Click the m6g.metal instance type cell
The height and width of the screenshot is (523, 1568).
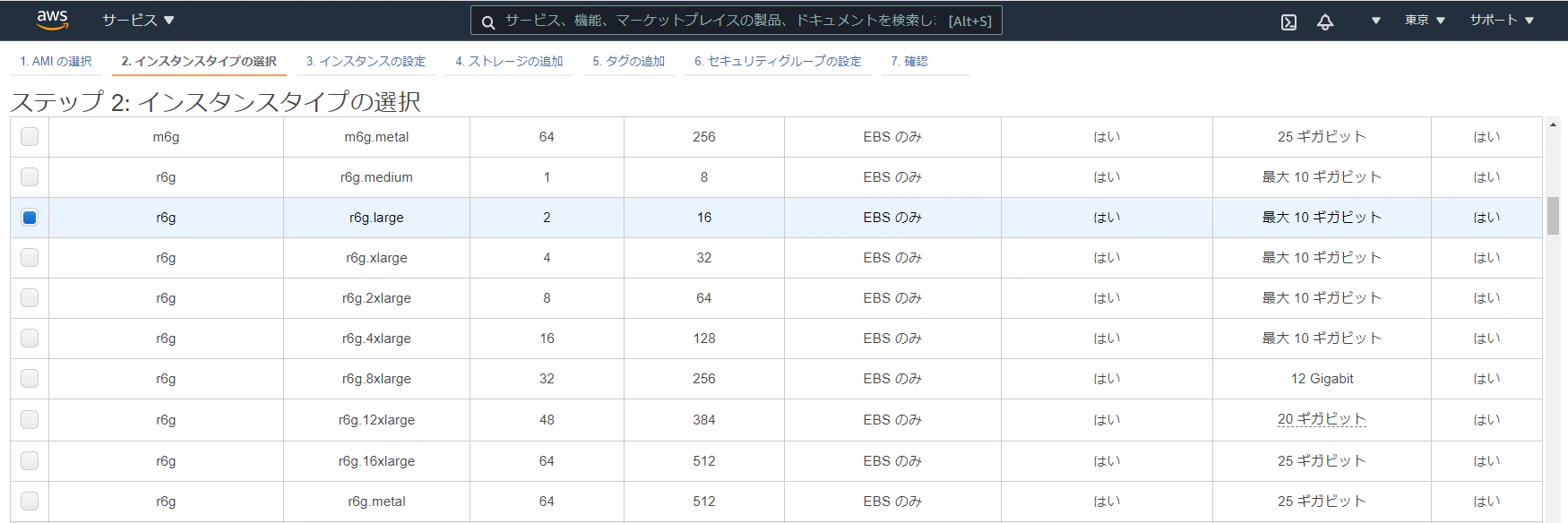tap(376, 137)
